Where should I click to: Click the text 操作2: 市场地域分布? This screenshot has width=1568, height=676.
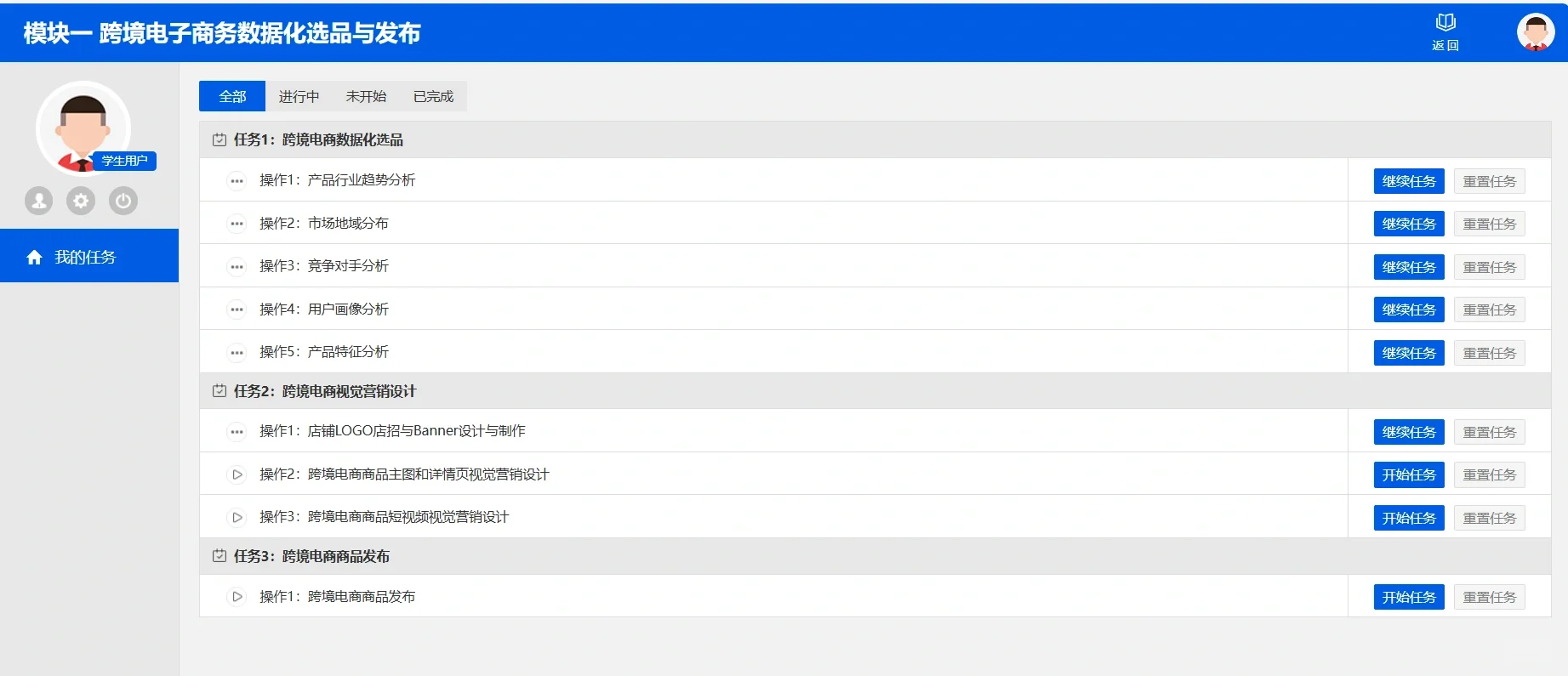coord(323,224)
